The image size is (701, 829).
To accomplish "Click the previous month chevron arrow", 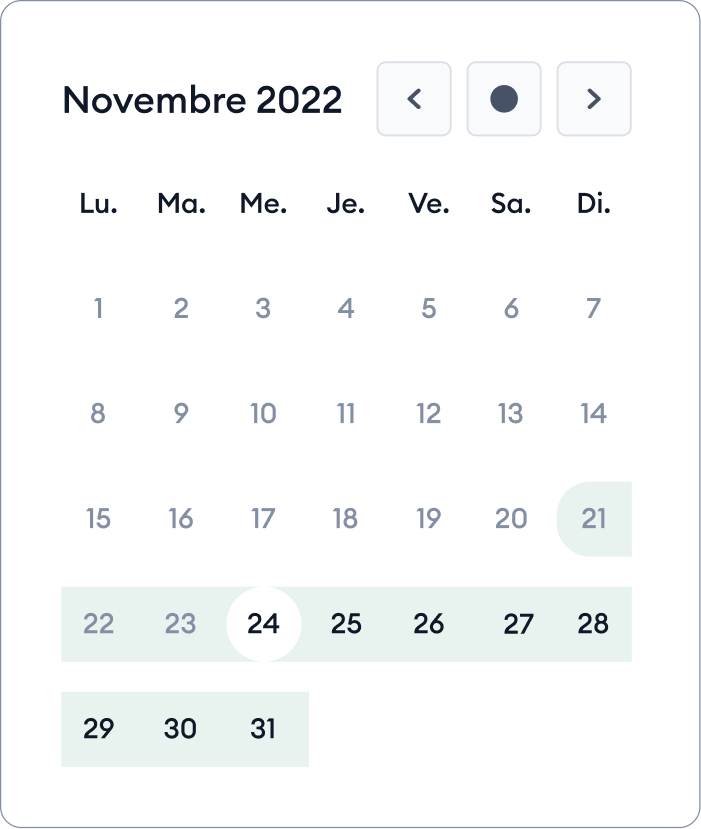I will point(413,99).
